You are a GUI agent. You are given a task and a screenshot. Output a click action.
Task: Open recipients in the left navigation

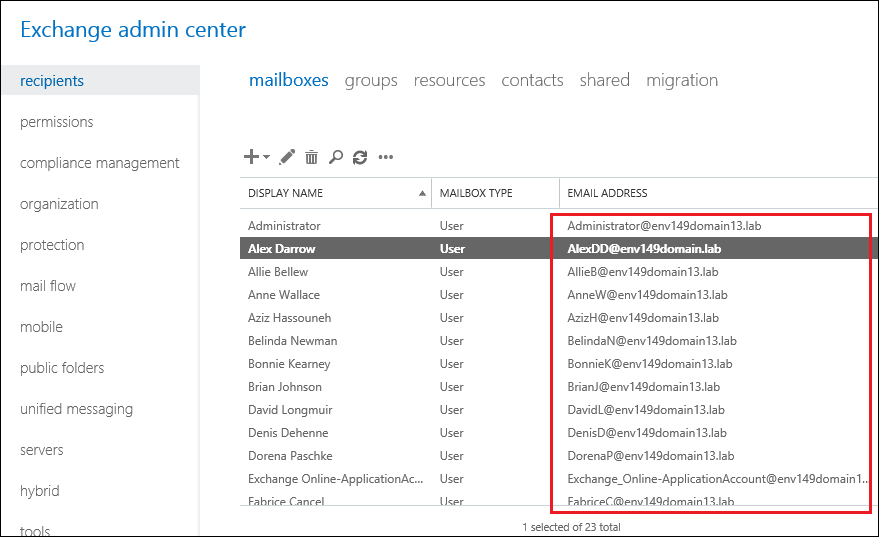(x=100, y=80)
